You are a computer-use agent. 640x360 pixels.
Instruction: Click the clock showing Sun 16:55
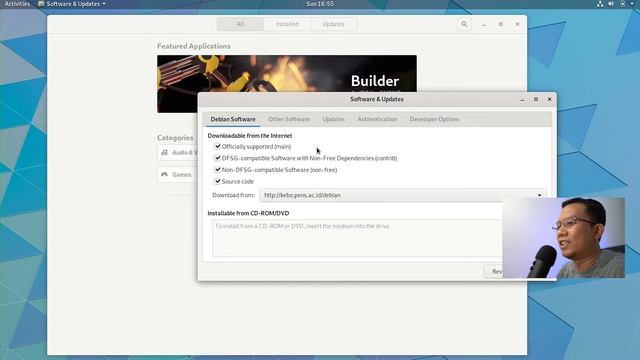coord(320,4)
